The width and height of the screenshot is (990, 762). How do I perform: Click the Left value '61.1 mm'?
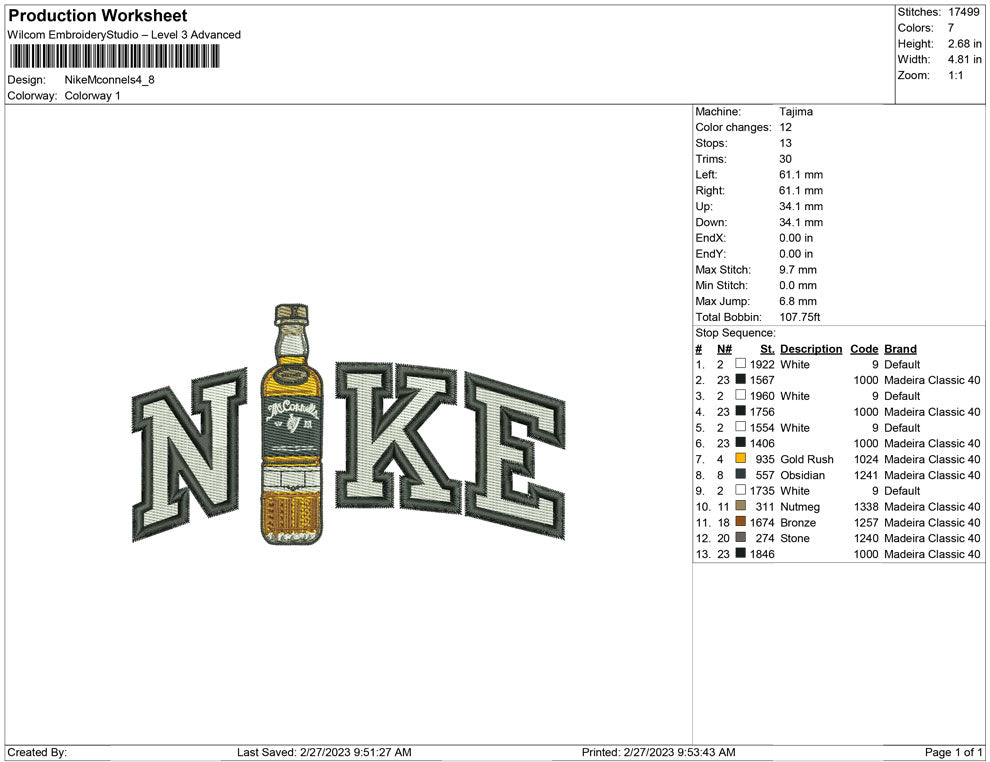(x=801, y=174)
